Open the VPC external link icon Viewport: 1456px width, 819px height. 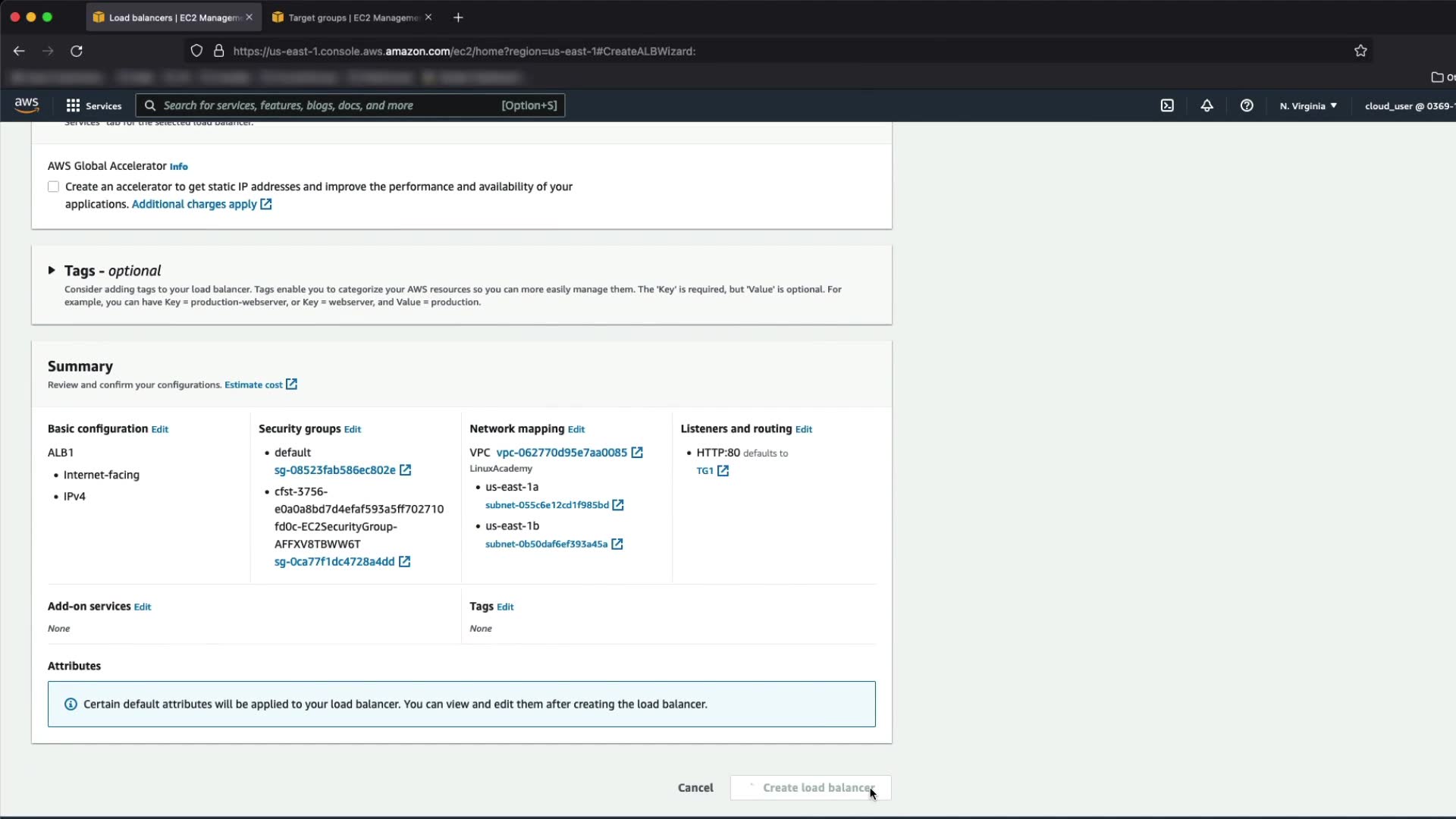[637, 453]
